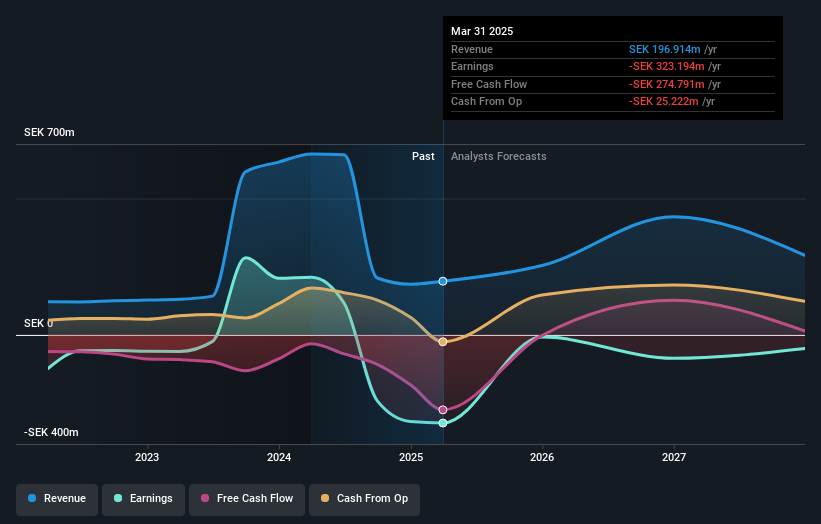
Task: Toggle the Revenue legend button
Action: pos(57,499)
